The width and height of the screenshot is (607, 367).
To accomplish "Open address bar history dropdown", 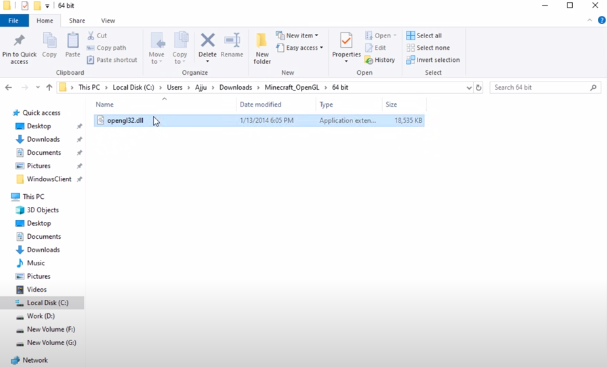I will pos(469,88).
